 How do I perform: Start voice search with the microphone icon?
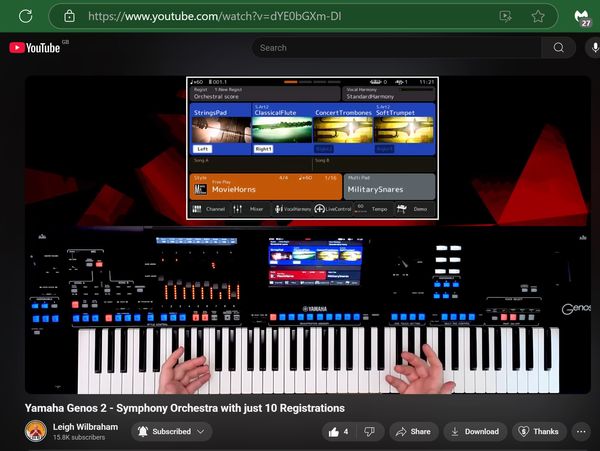point(595,47)
